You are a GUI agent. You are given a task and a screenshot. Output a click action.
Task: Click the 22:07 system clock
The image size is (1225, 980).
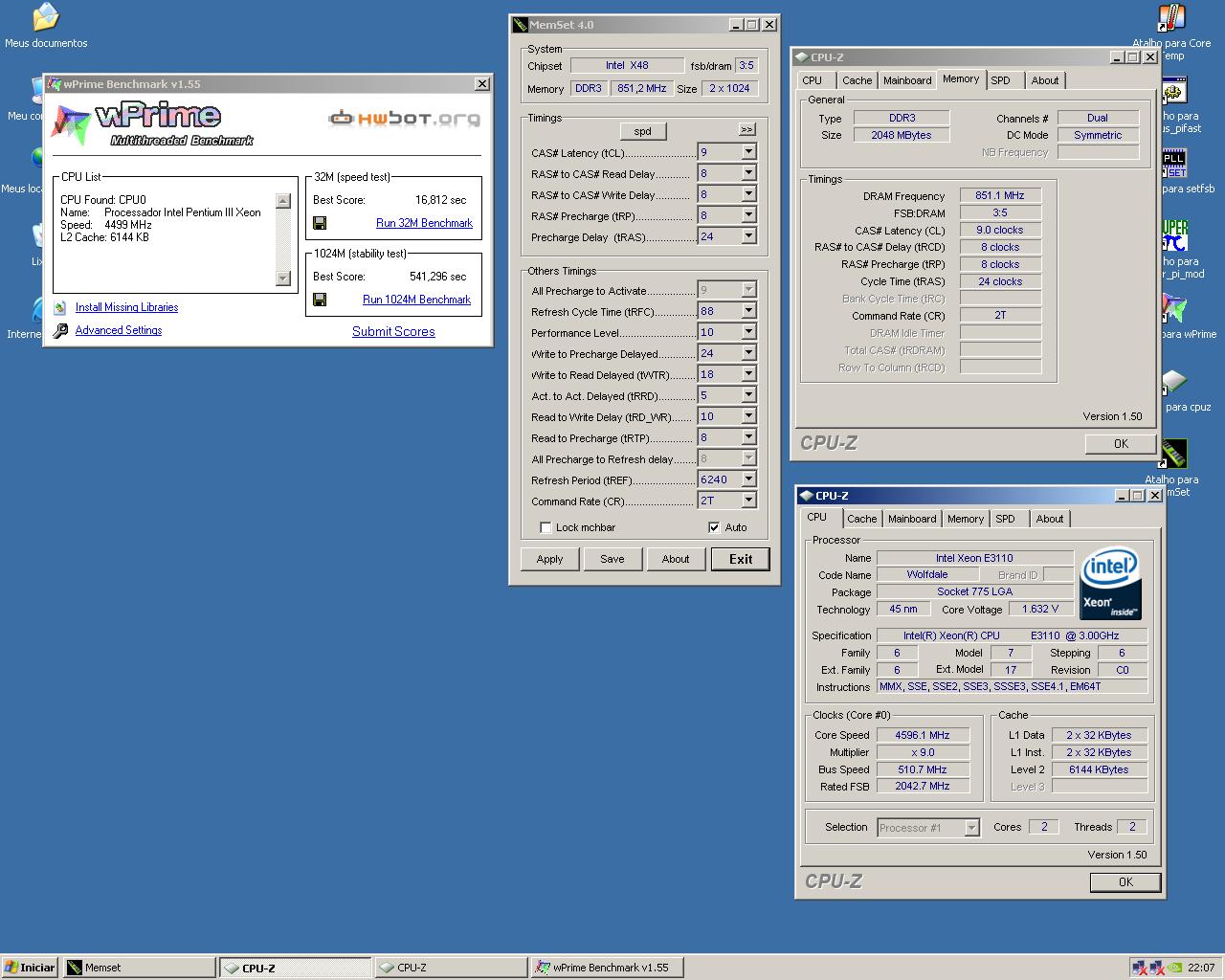[x=1201, y=968]
